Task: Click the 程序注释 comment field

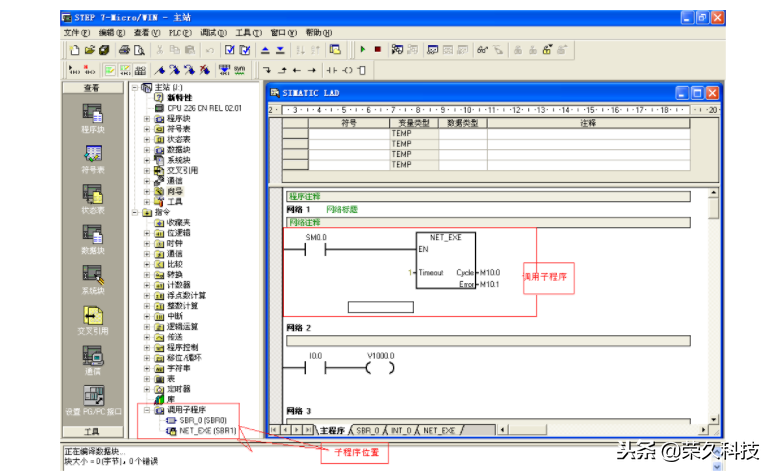Action: pos(488,196)
